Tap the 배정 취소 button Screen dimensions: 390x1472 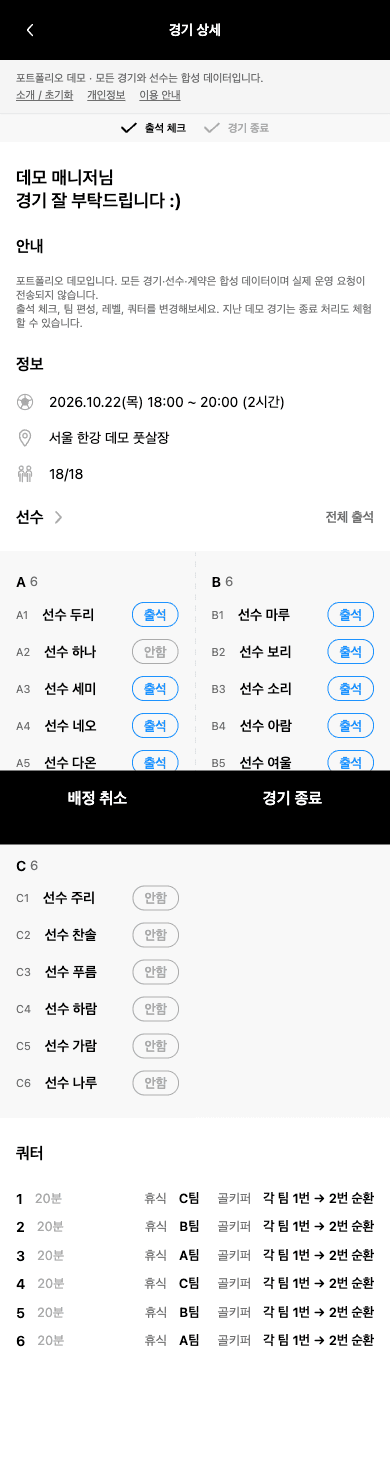point(97,798)
